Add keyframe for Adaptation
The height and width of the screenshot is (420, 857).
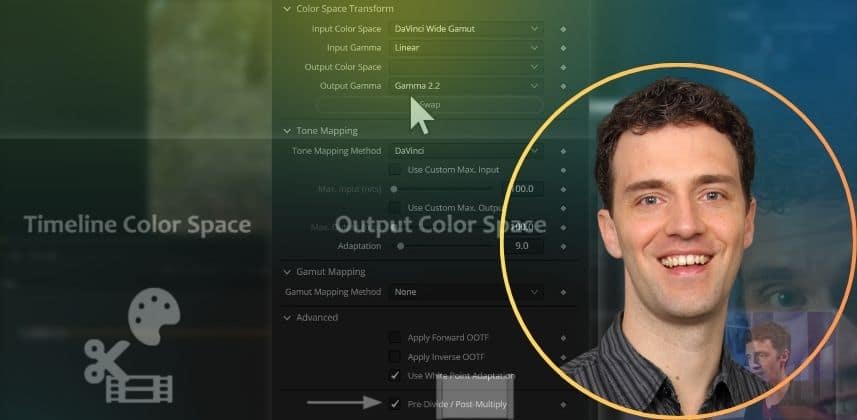[x=563, y=246]
